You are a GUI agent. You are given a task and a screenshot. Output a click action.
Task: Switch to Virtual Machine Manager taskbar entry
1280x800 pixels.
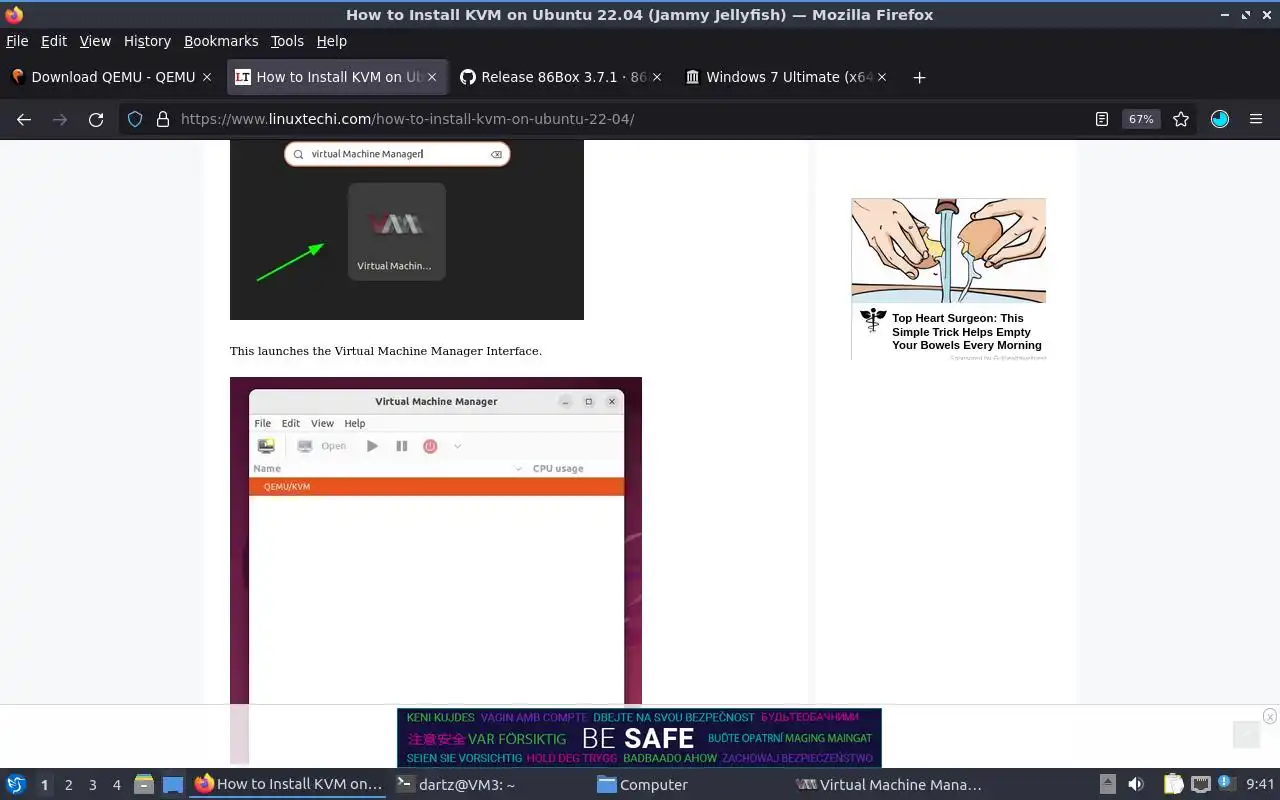888,785
